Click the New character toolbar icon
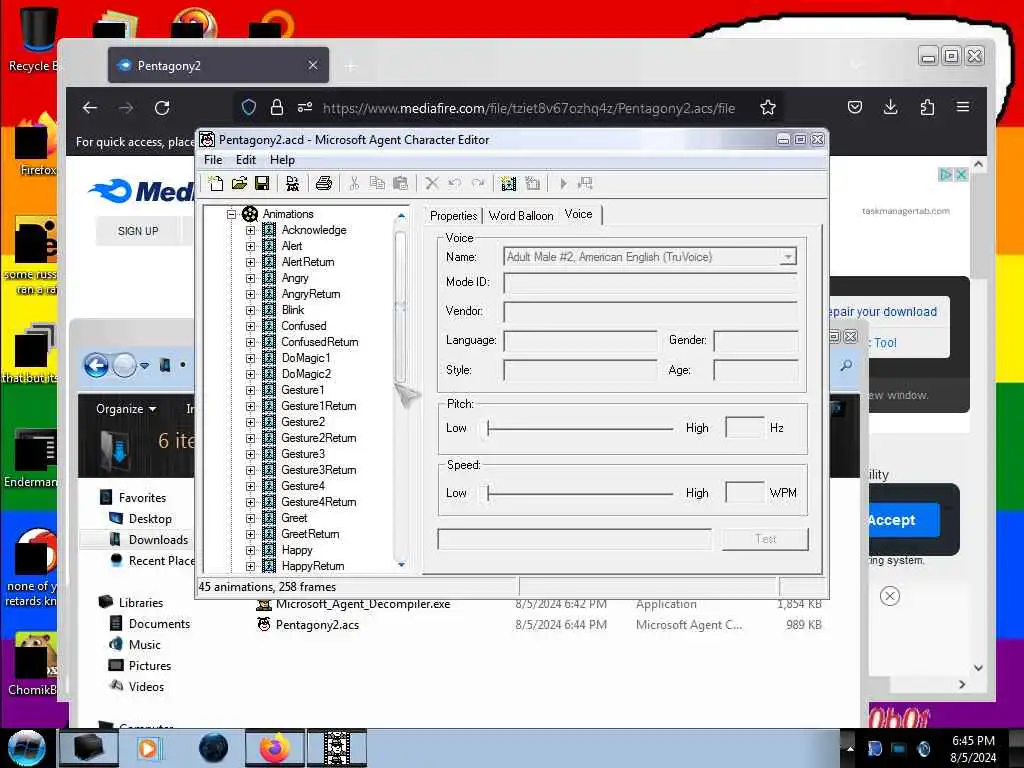The height and width of the screenshot is (768, 1024). pos(216,184)
